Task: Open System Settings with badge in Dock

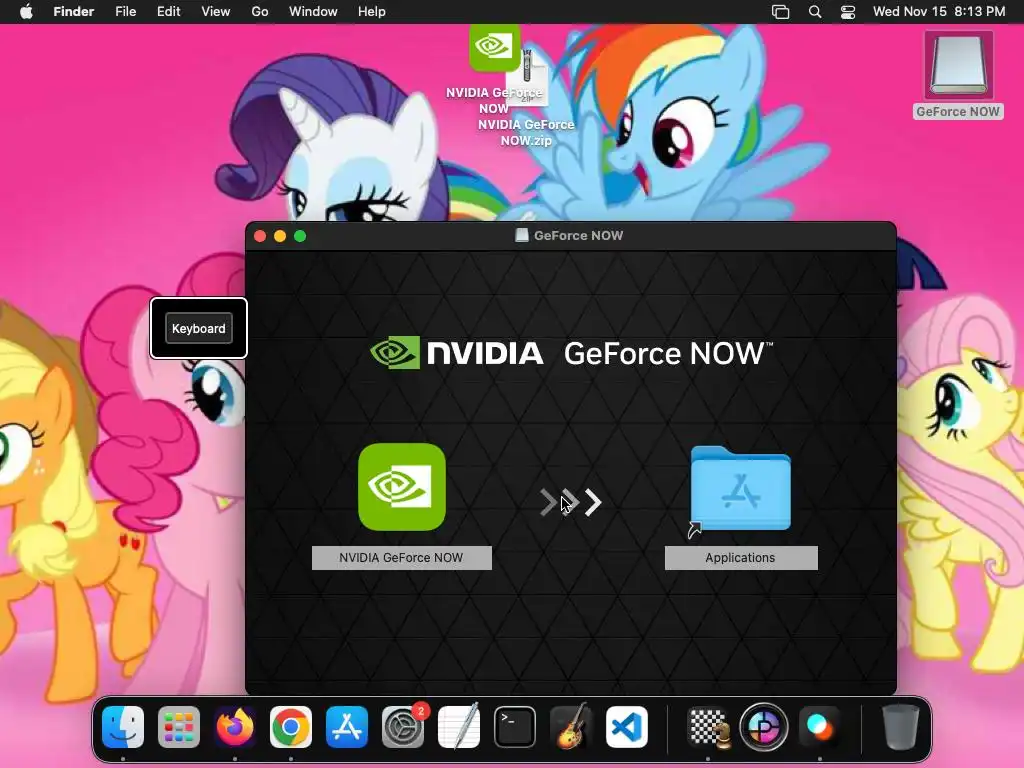Action: point(403,727)
